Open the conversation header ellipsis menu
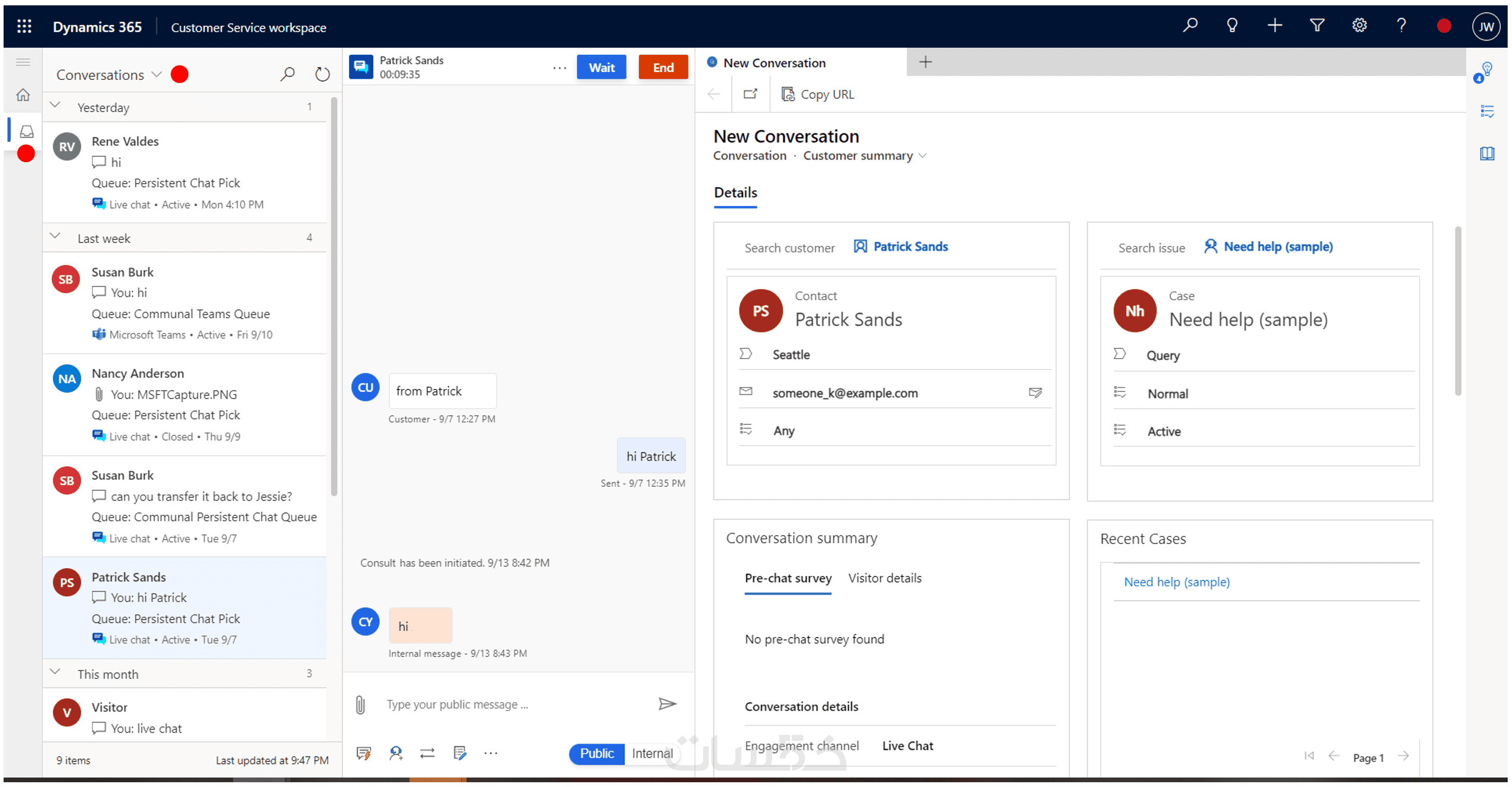1512x787 pixels. (x=559, y=67)
